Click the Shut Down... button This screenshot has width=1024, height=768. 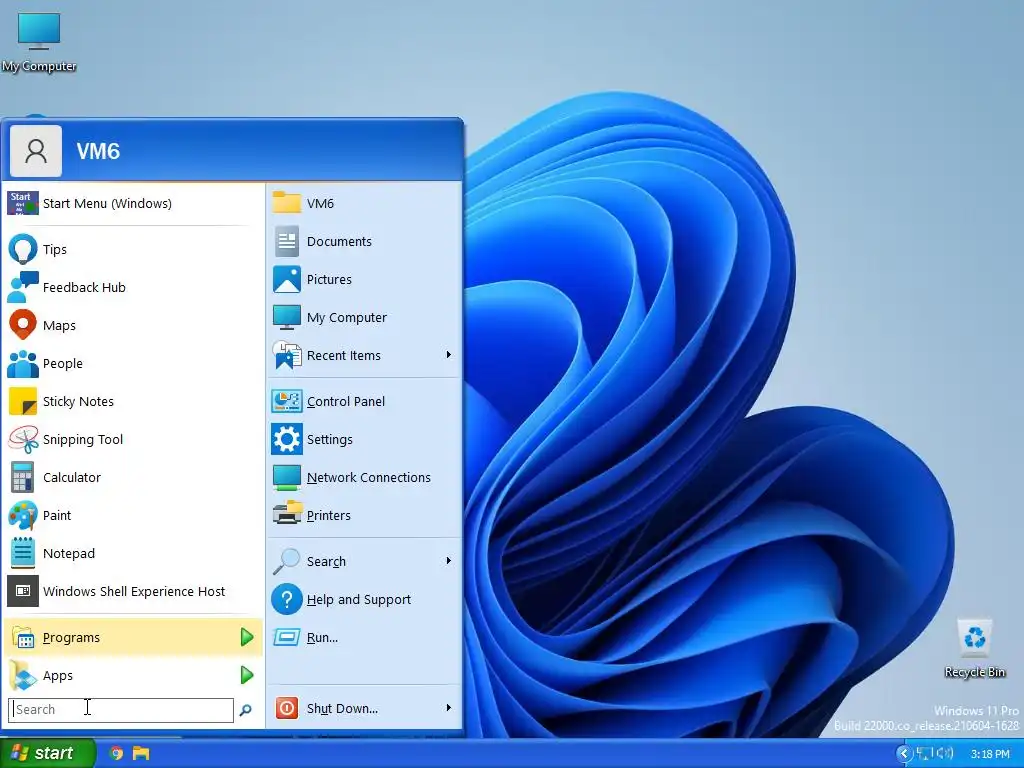click(x=364, y=708)
